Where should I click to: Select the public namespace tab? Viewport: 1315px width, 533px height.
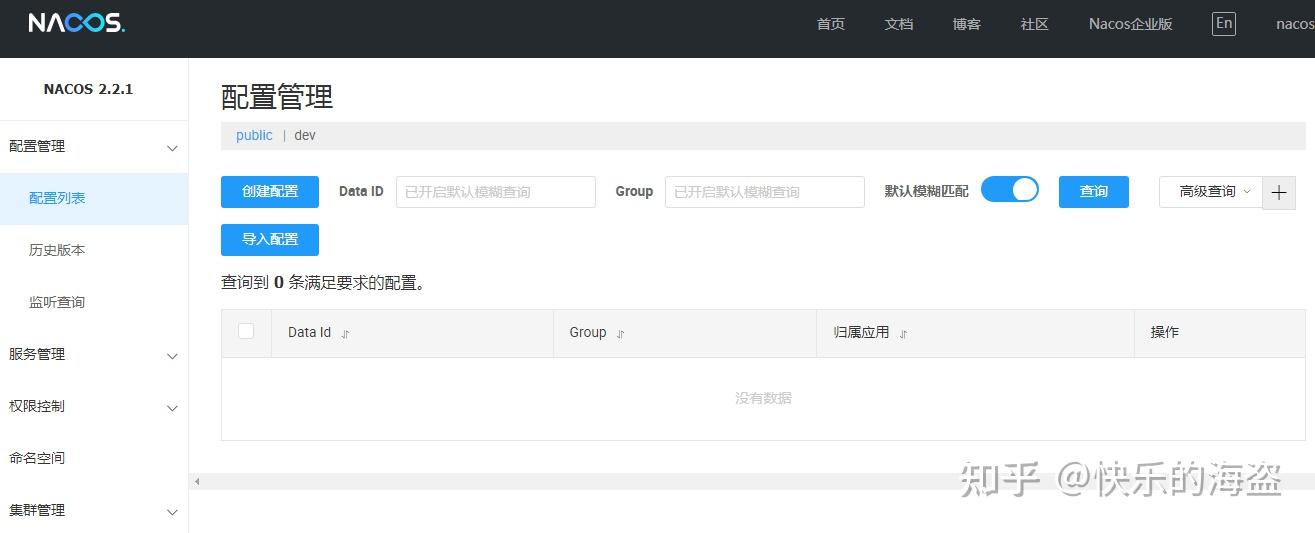254,135
